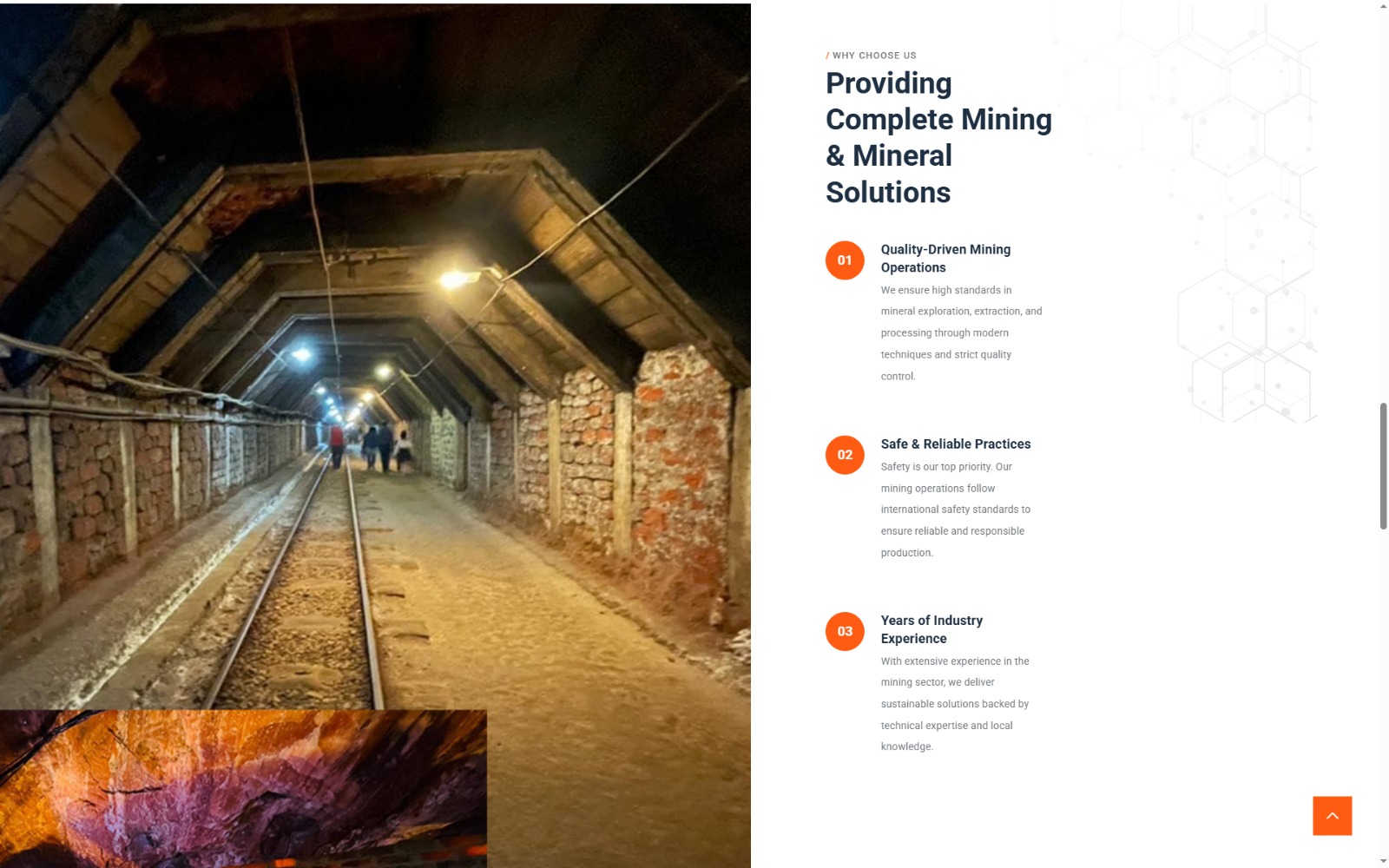This screenshot has width=1389, height=868.
Task: Click the bright lamp in tunnel photo
Action: 454,279
